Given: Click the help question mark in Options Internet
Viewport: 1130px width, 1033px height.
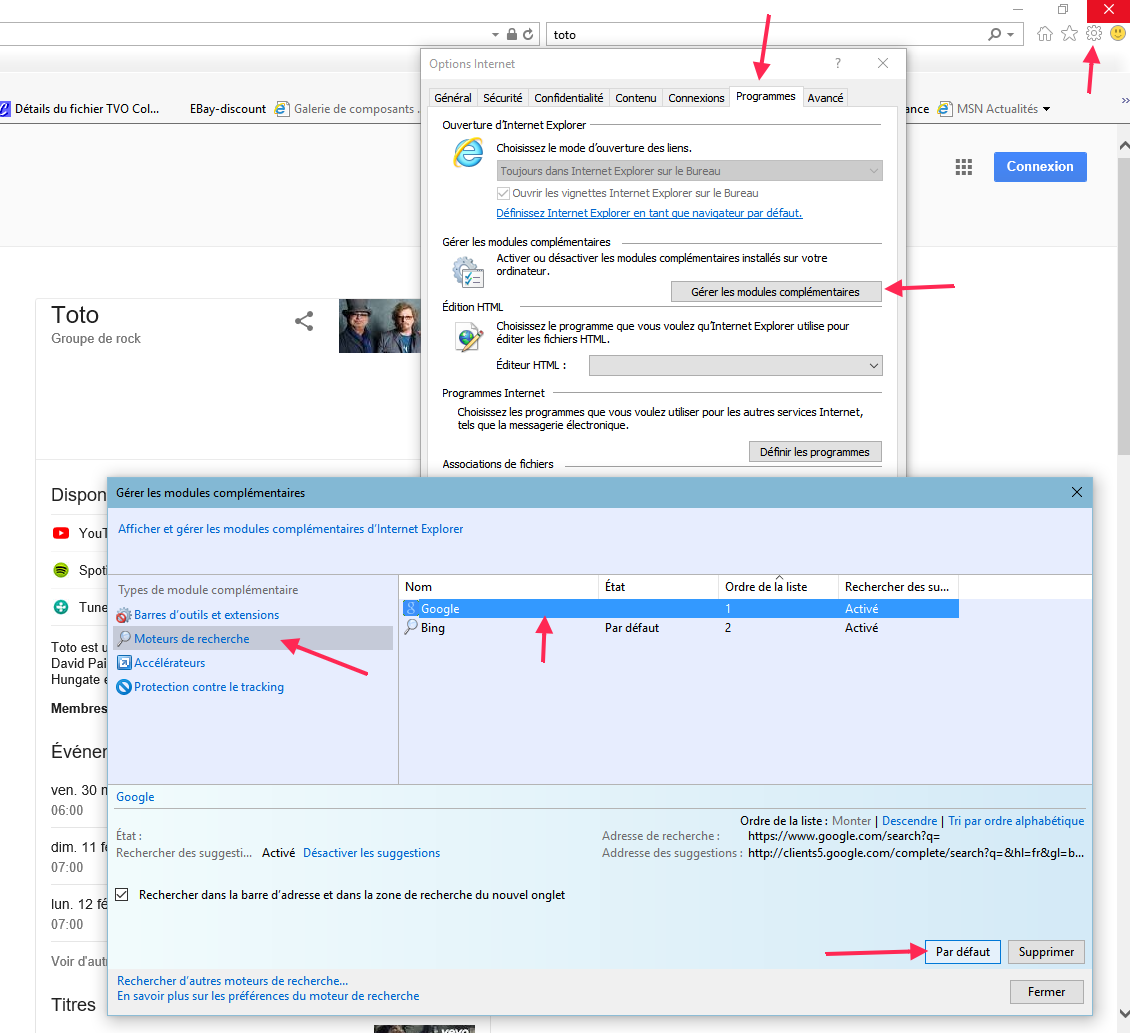Looking at the screenshot, I should point(837,63).
